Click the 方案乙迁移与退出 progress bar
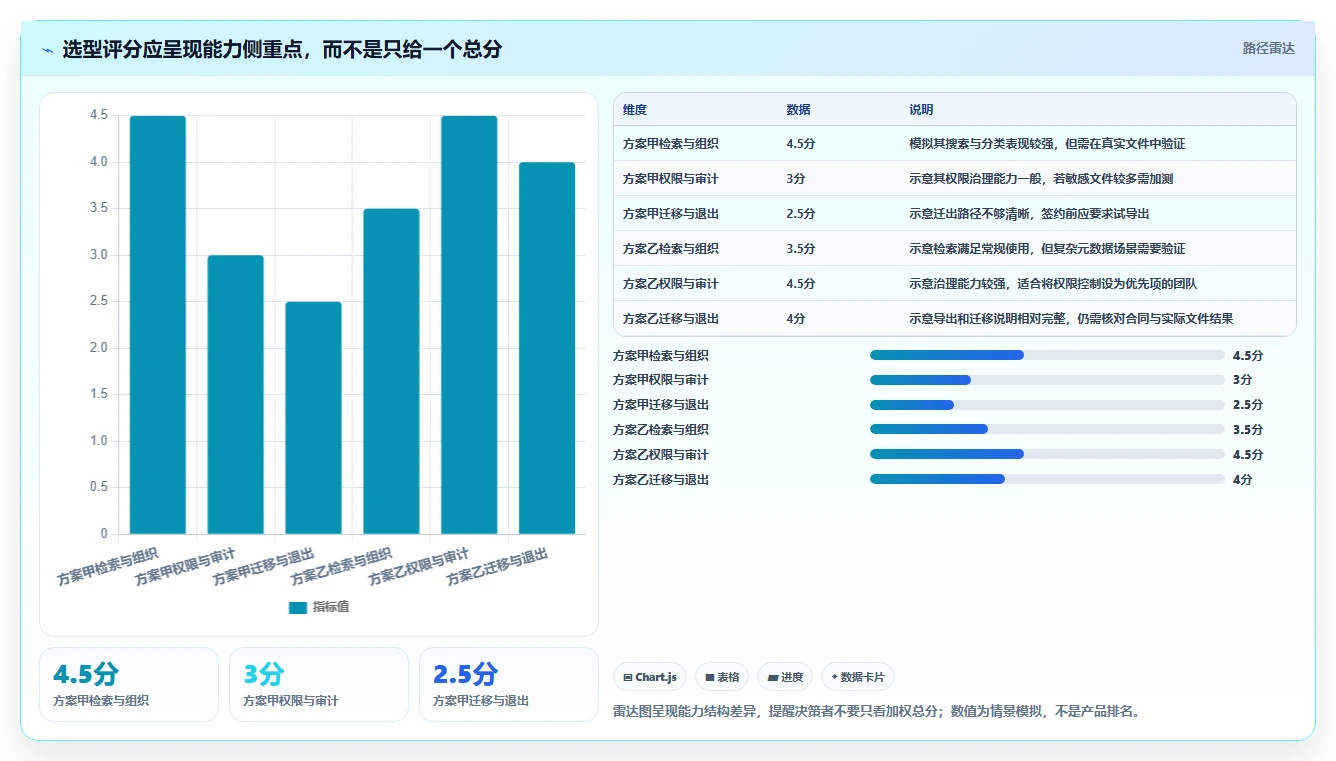Screen dimensions: 1336x761 pyautogui.click(x=1047, y=479)
